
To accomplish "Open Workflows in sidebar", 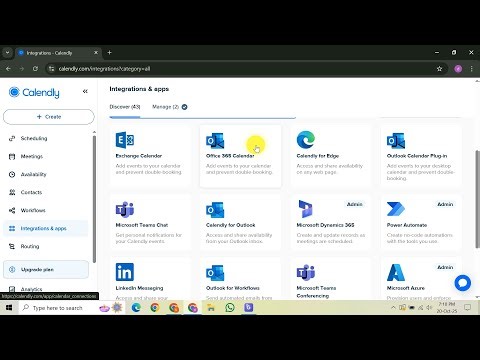I will [x=33, y=210].
